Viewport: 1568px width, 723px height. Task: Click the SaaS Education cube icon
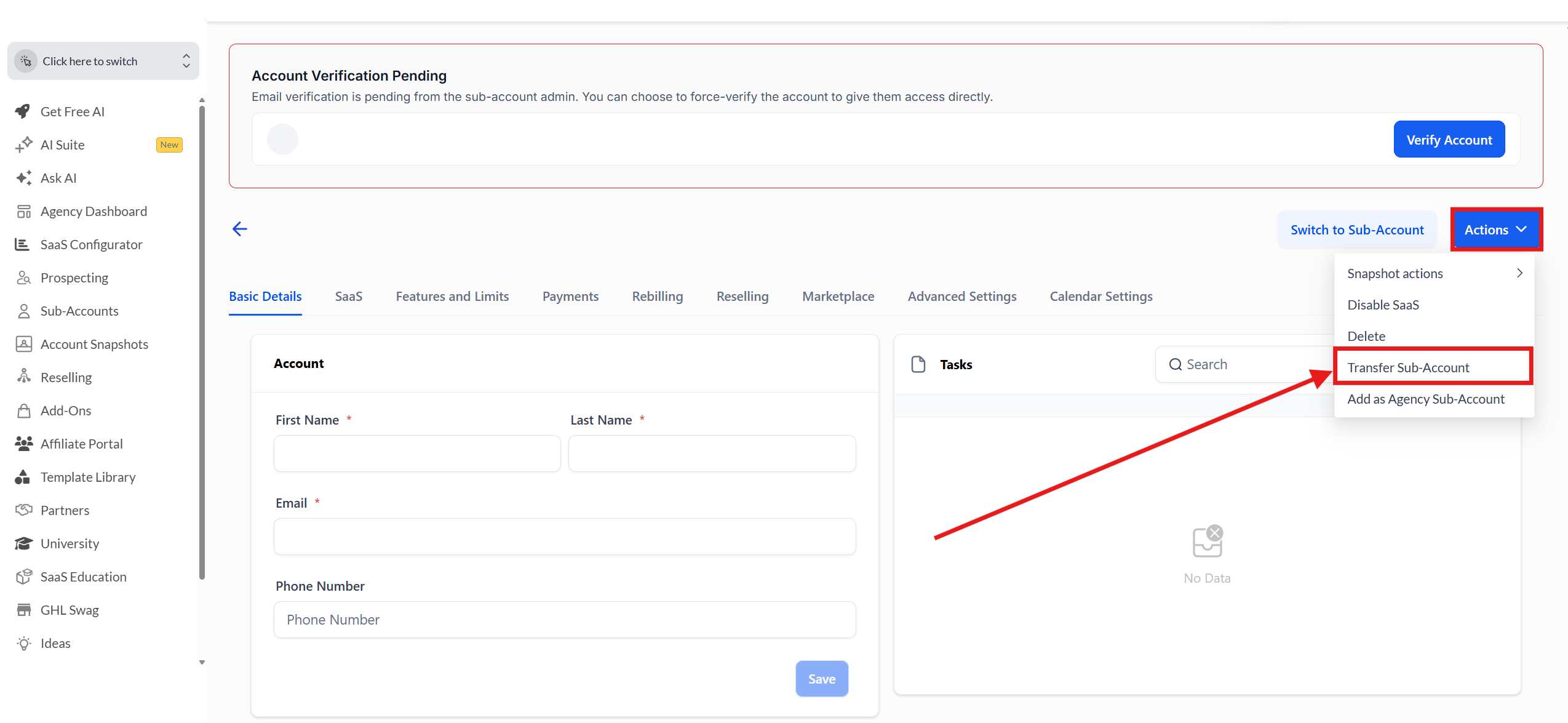click(23, 577)
